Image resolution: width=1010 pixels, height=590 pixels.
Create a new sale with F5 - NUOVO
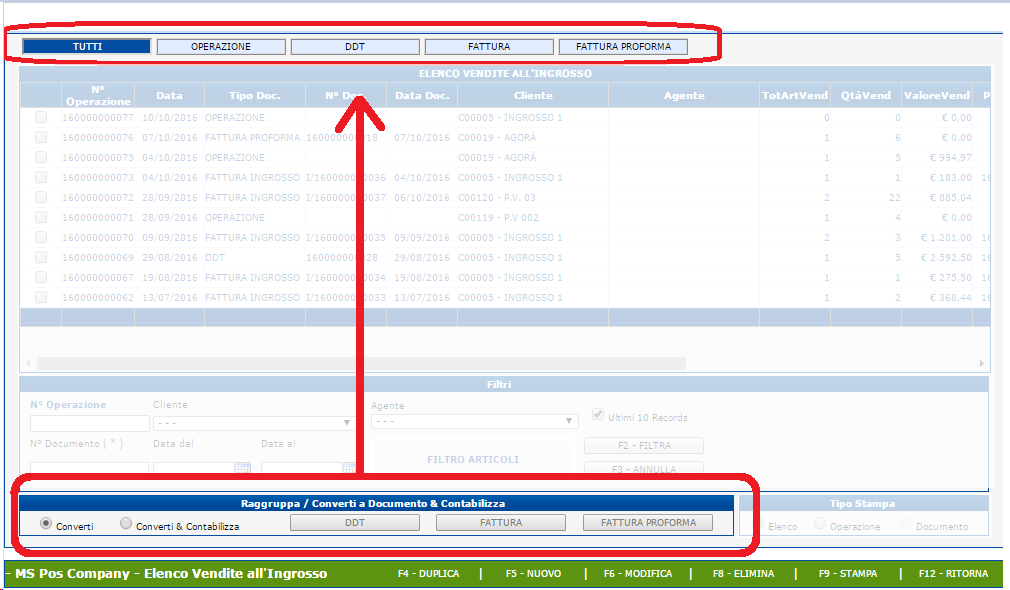pos(533,573)
